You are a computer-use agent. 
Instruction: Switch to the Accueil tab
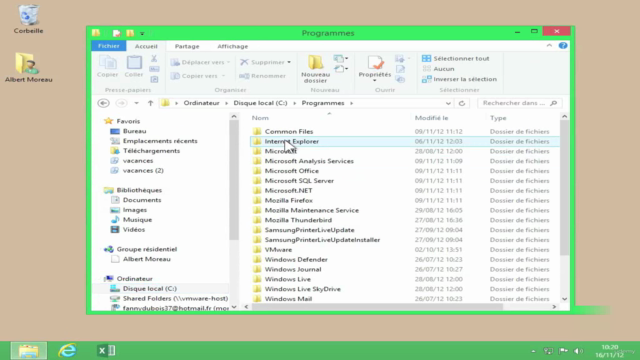pyautogui.click(x=146, y=46)
